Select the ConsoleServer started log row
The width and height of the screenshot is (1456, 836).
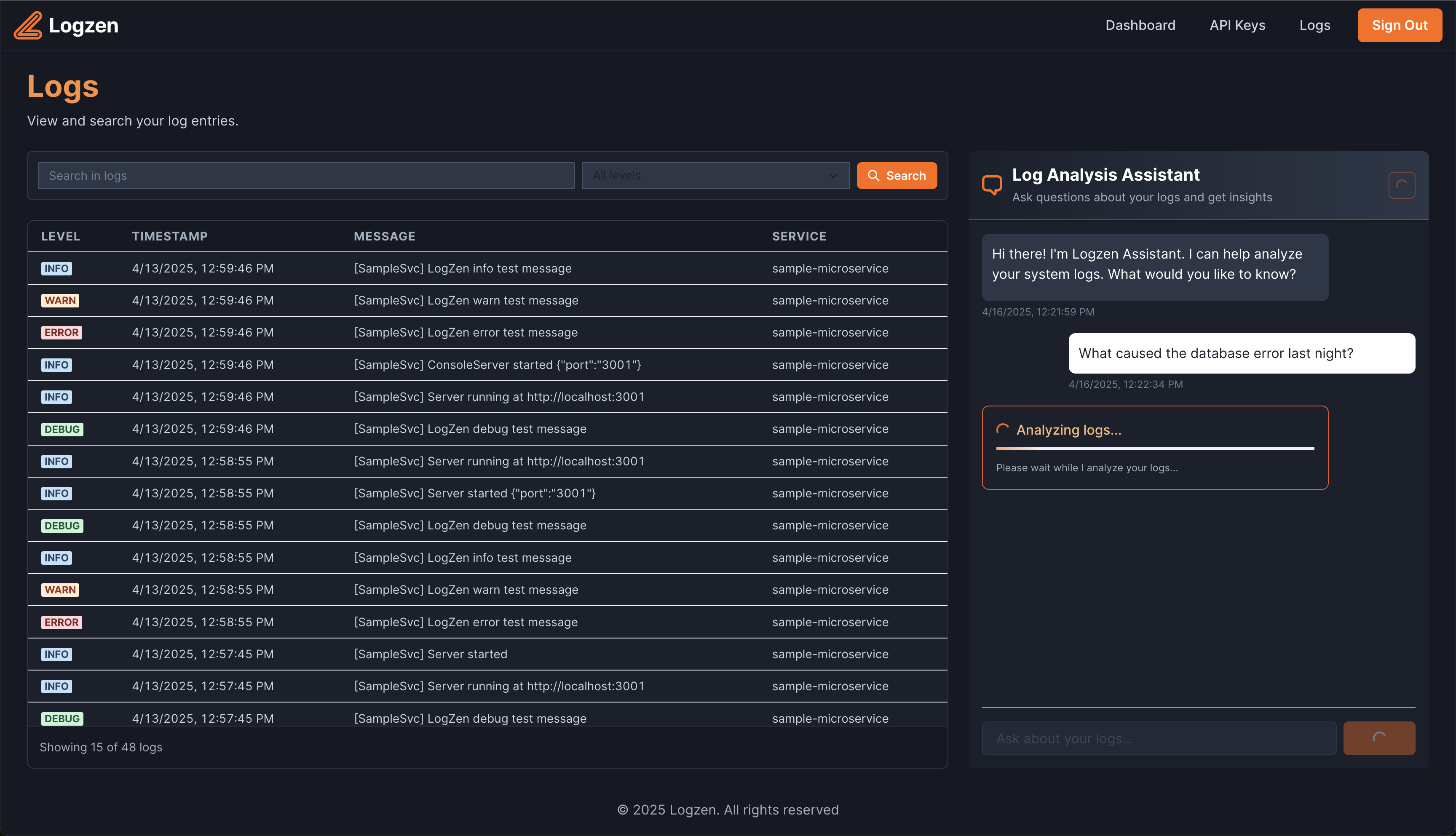click(497, 365)
